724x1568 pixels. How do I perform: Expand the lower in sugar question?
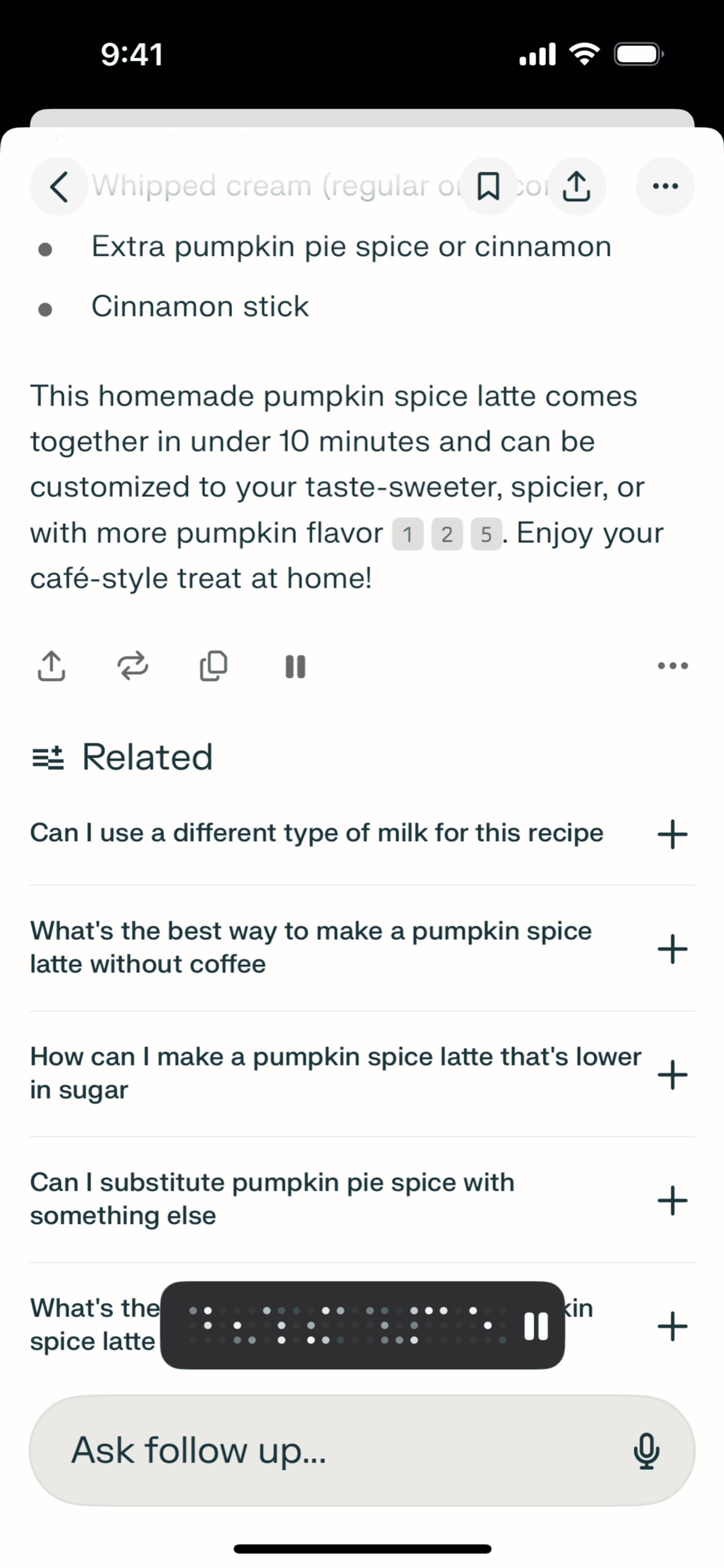click(672, 1075)
